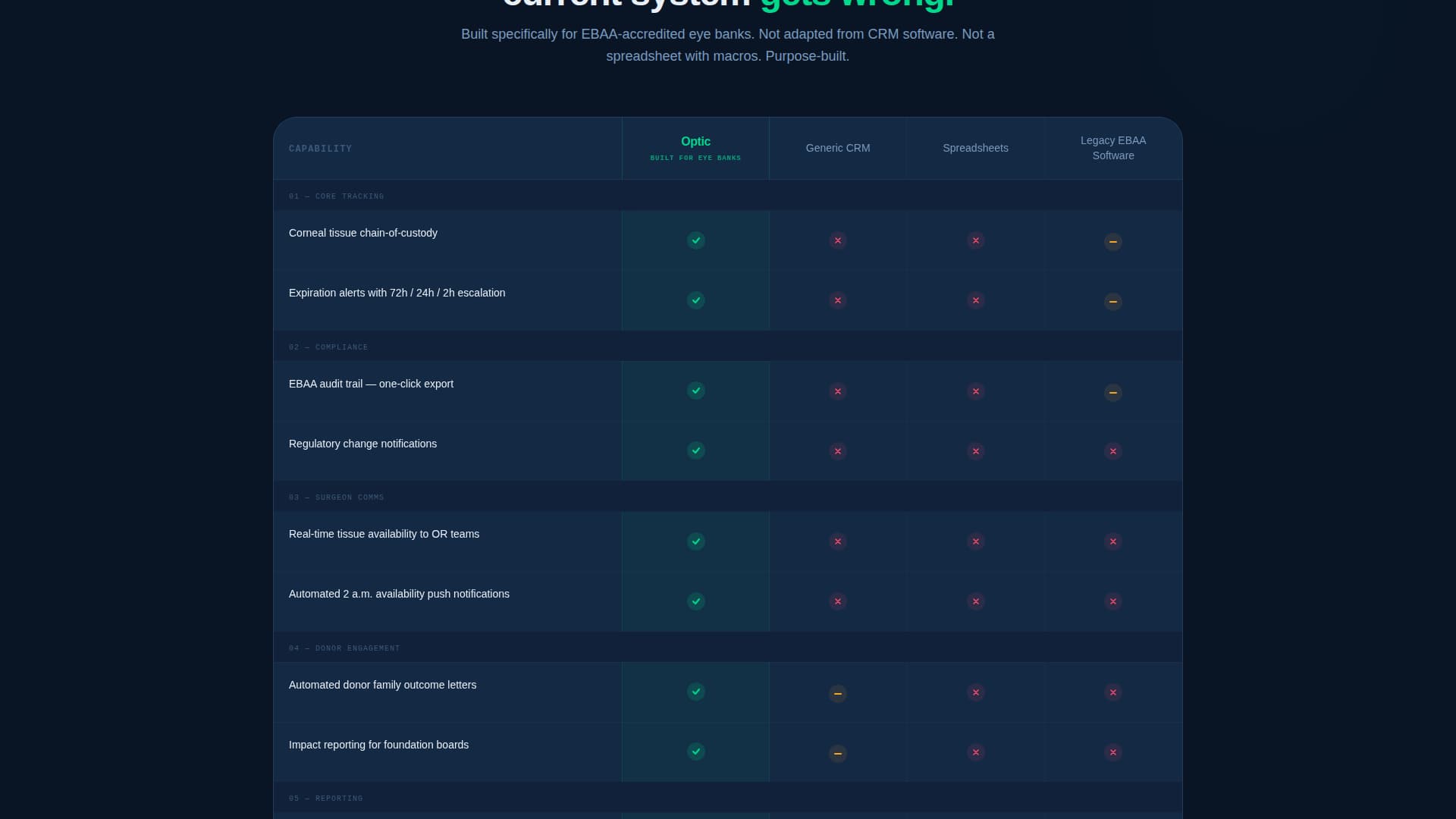Click 'Corneal tissue chain-of-custody' row label
Viewport: 1456px width, 819px height.
[x=363, y=233]
